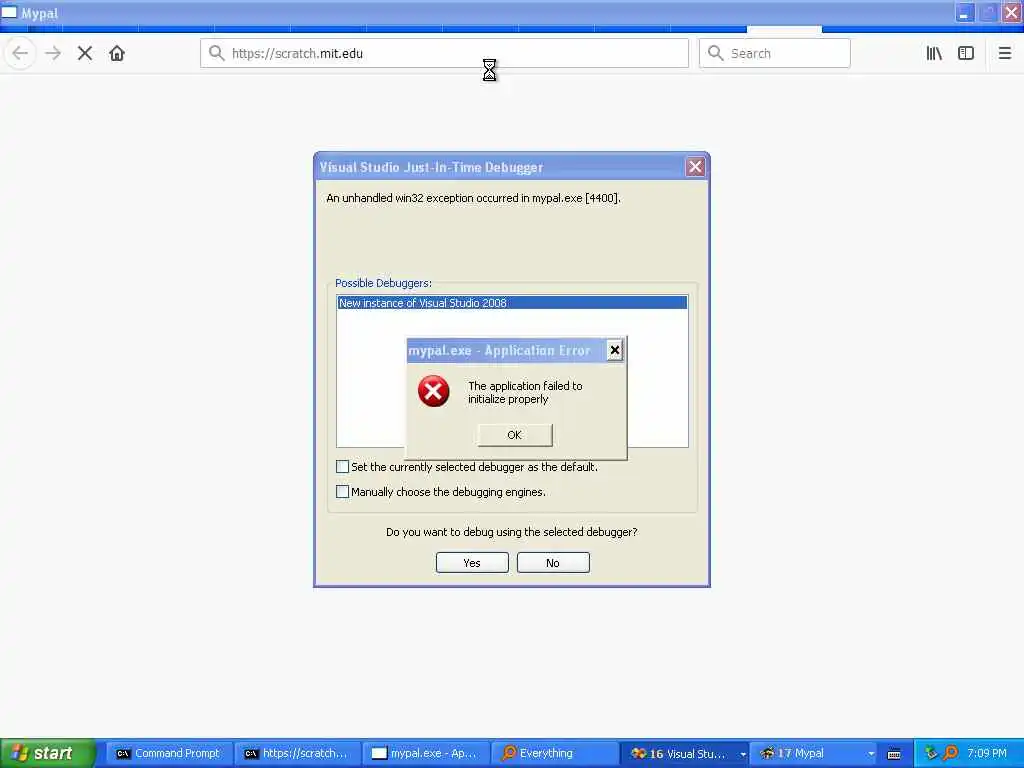Click into the Search field
The height and width of the screenshot is (768, 1024).
point(775,53)
